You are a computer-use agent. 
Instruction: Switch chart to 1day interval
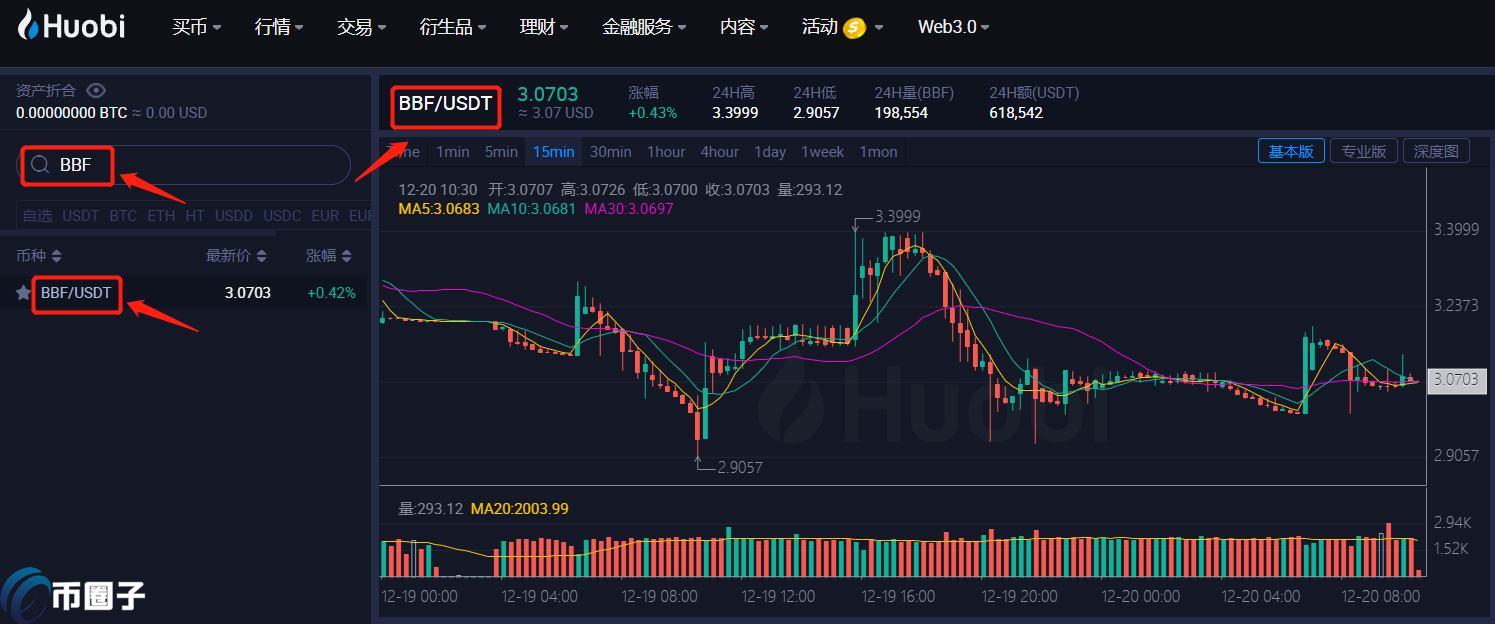click(x=770, y=152)
